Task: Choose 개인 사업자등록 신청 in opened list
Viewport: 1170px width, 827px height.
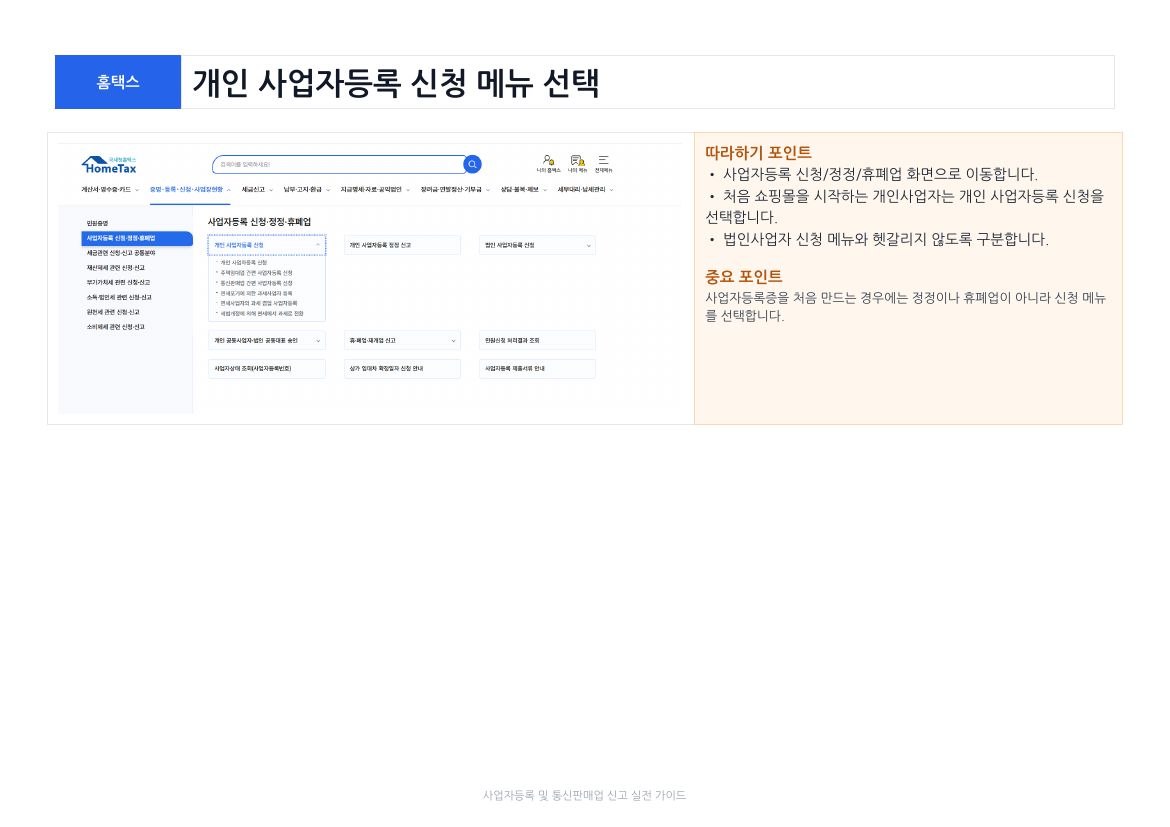Action: pyautogui.click(x=243, y=263)
